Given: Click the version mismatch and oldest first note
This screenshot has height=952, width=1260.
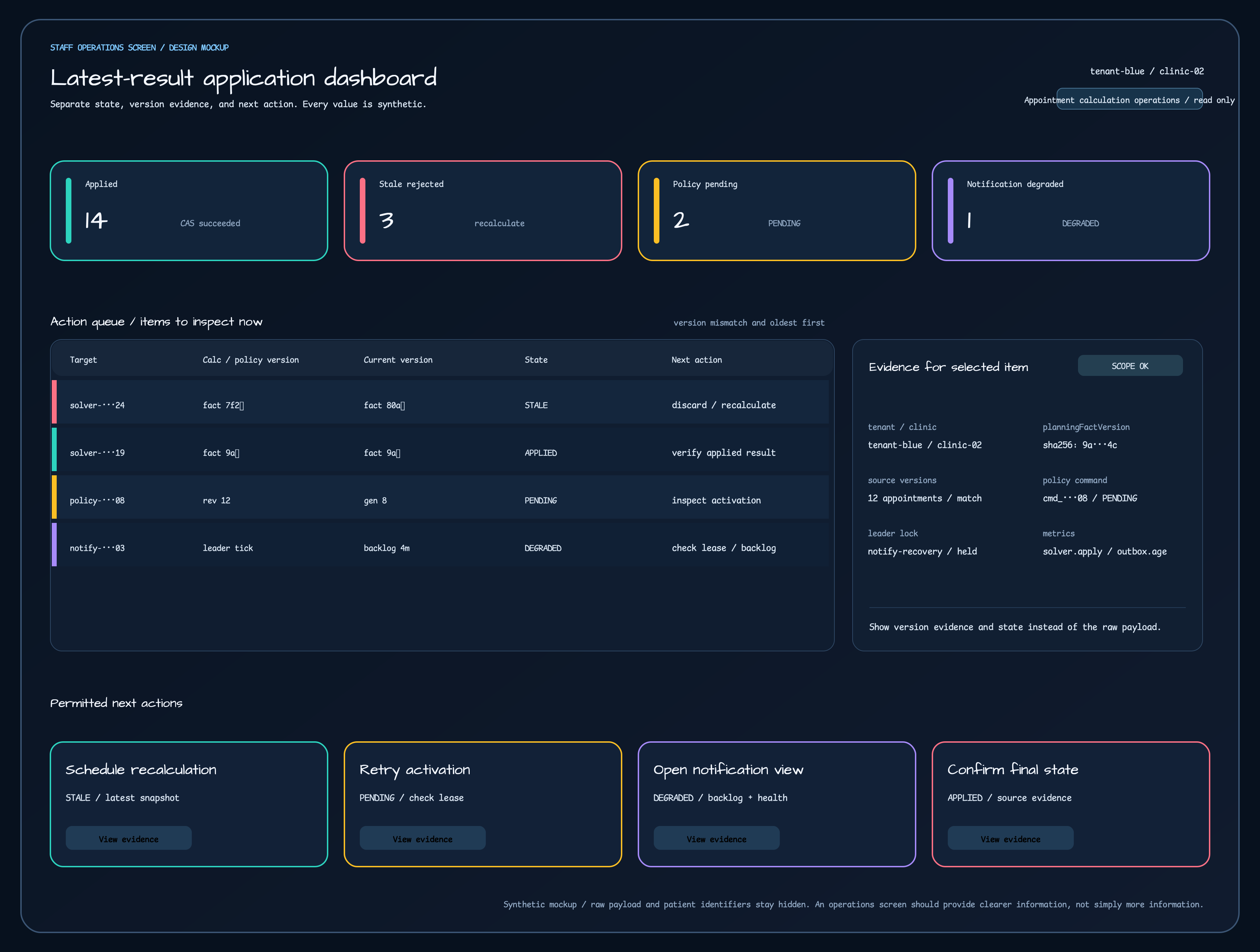Looking at the screenshot, I should tap(749, 323).
